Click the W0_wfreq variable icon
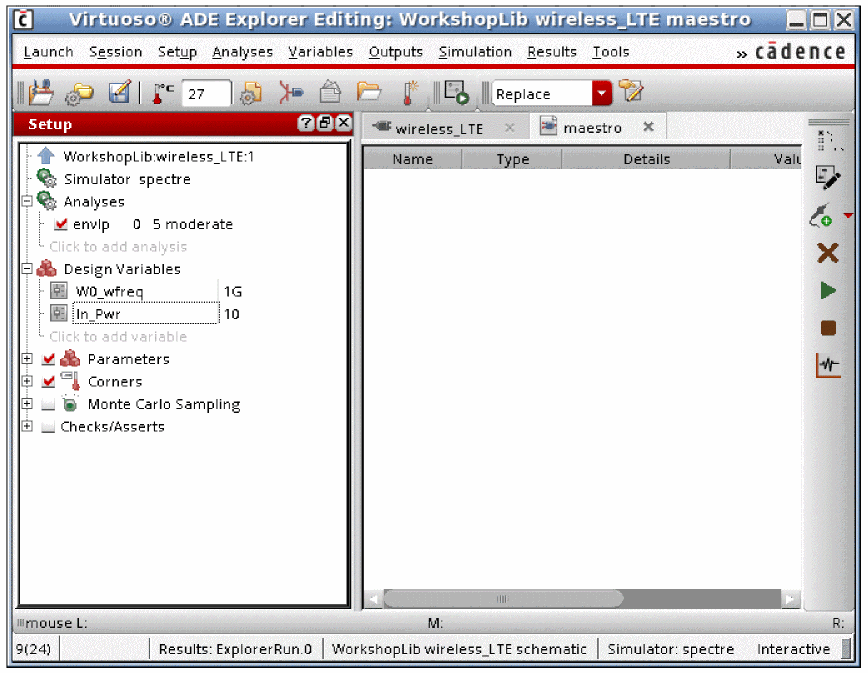The height and width of the screenshot is (673, 868). coord(59,291)
